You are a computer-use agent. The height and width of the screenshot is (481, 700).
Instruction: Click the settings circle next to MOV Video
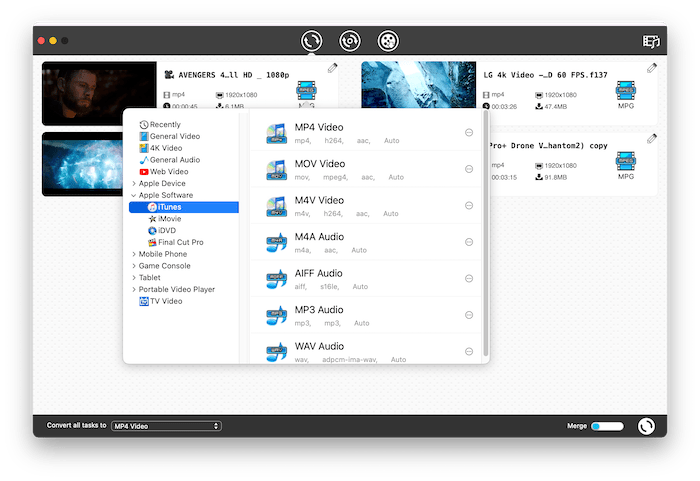pos(469,169)
